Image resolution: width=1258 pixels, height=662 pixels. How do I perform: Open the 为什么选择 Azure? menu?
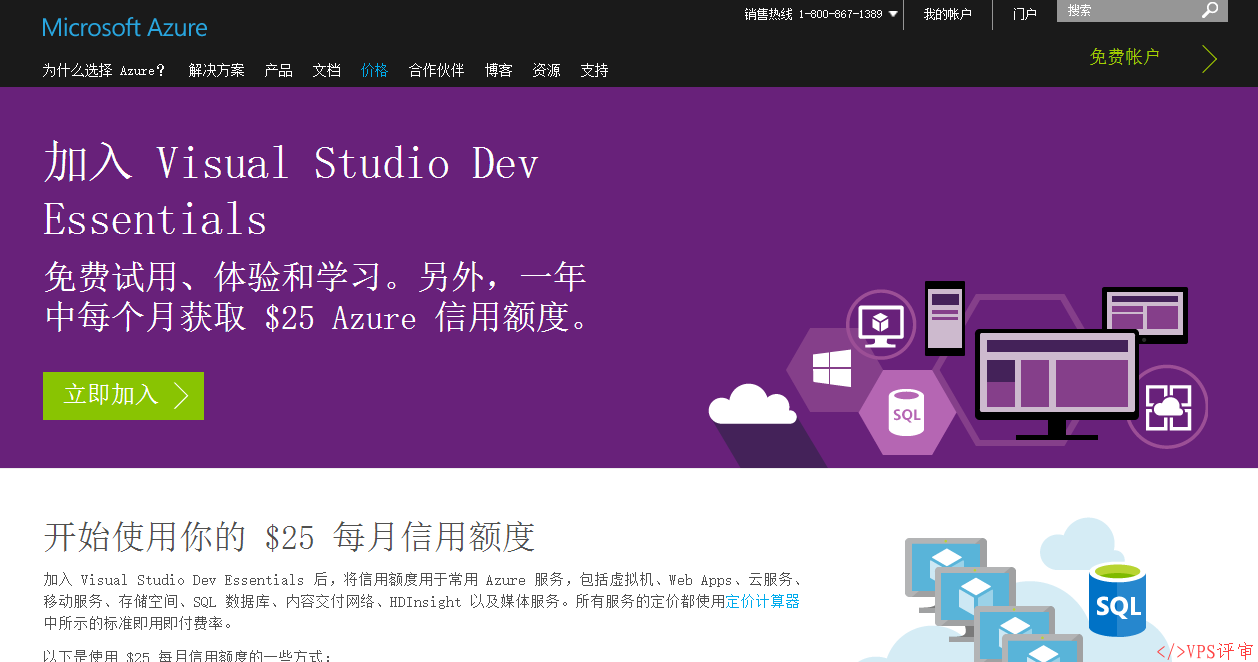coord(104,70)
